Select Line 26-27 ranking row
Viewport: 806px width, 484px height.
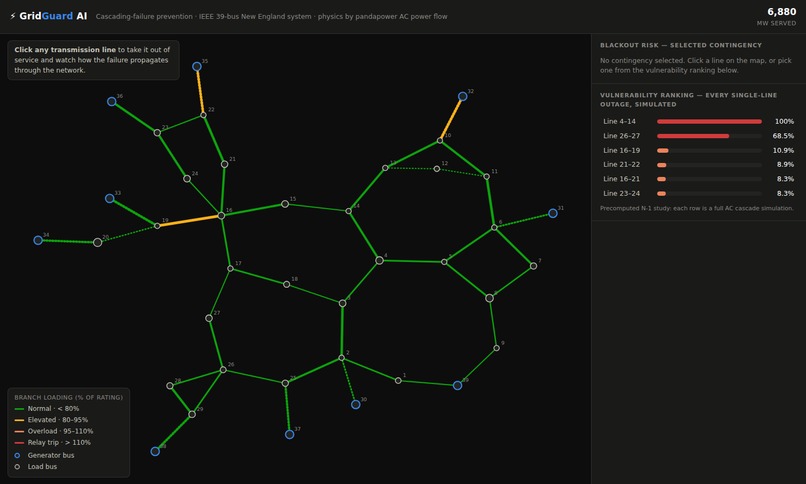point(698,136)
